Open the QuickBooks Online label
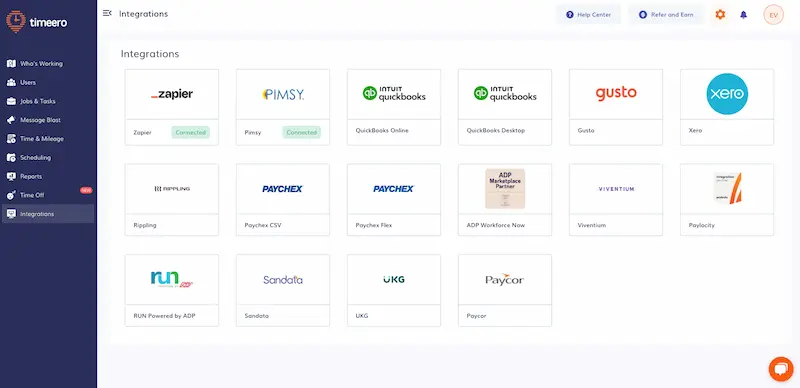 pyautogui.click(x=382, y=131)
